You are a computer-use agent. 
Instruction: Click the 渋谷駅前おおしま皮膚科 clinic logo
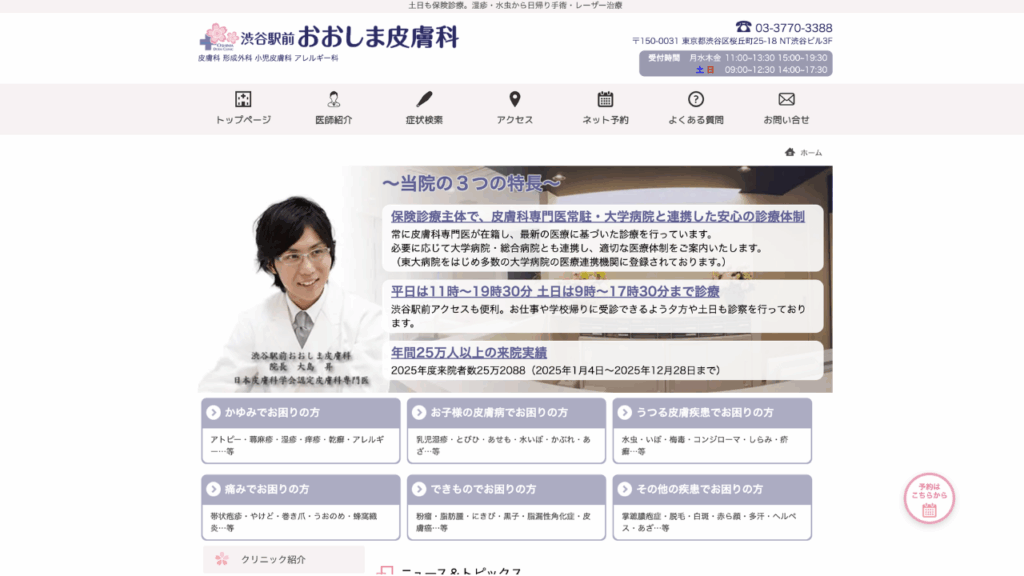pyautogui.click(x=329, y=40)
